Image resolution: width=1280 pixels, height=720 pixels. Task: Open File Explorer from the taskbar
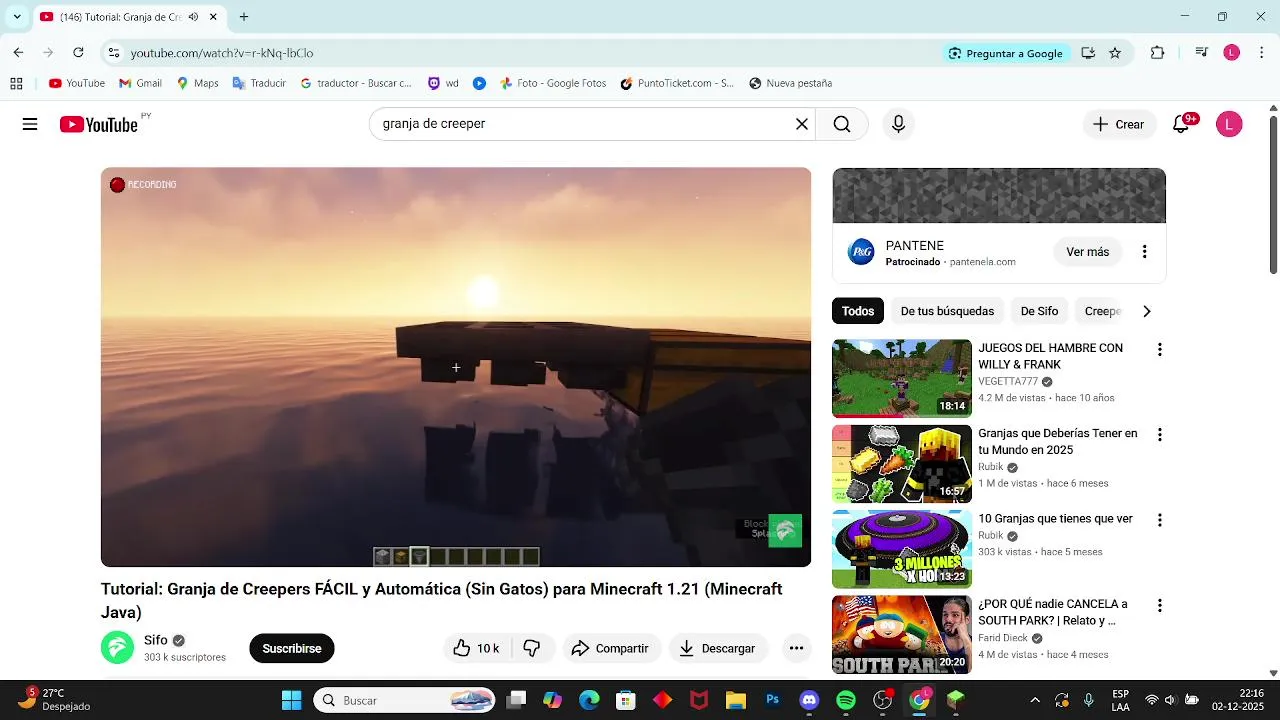[x=736, y=700]
